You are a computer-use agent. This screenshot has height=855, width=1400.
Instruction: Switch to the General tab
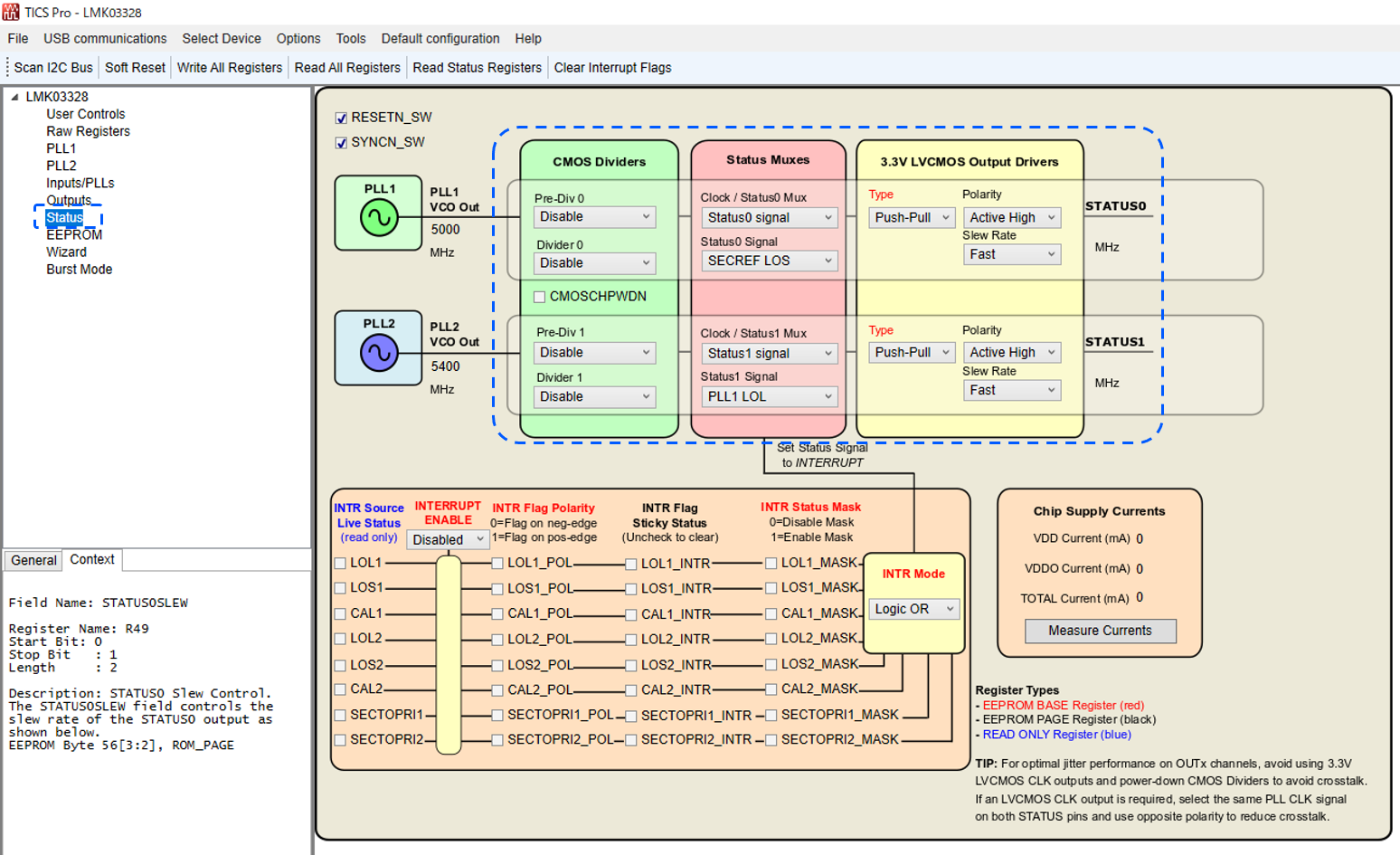point(33,560)
